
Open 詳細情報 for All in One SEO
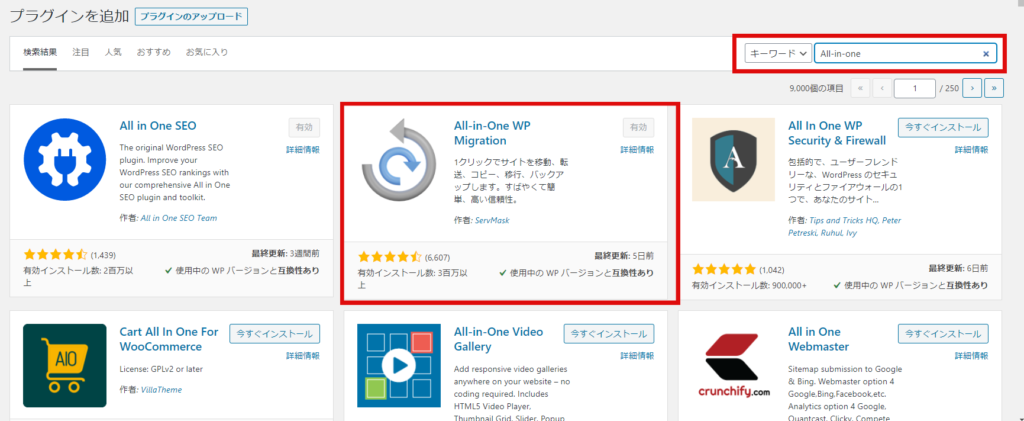(303, 149)
